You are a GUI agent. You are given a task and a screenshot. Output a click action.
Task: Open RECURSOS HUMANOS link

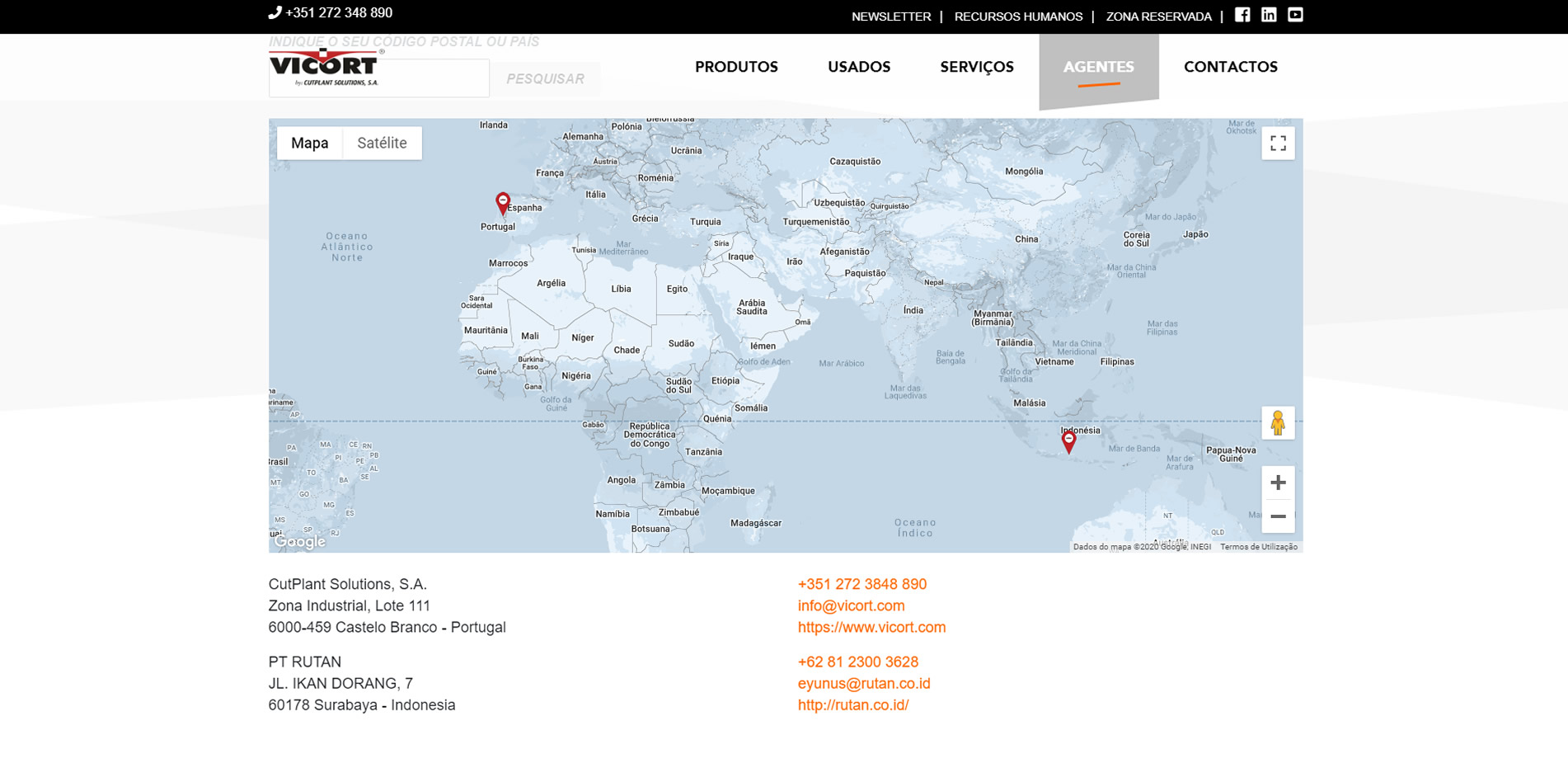click(x=1018, y=16)
